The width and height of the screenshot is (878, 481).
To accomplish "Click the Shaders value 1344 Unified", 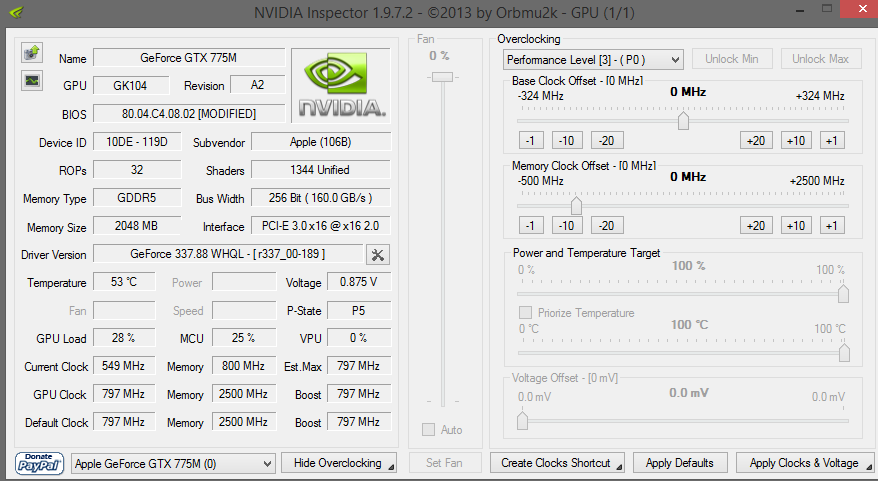I will [x=320, y=170].
